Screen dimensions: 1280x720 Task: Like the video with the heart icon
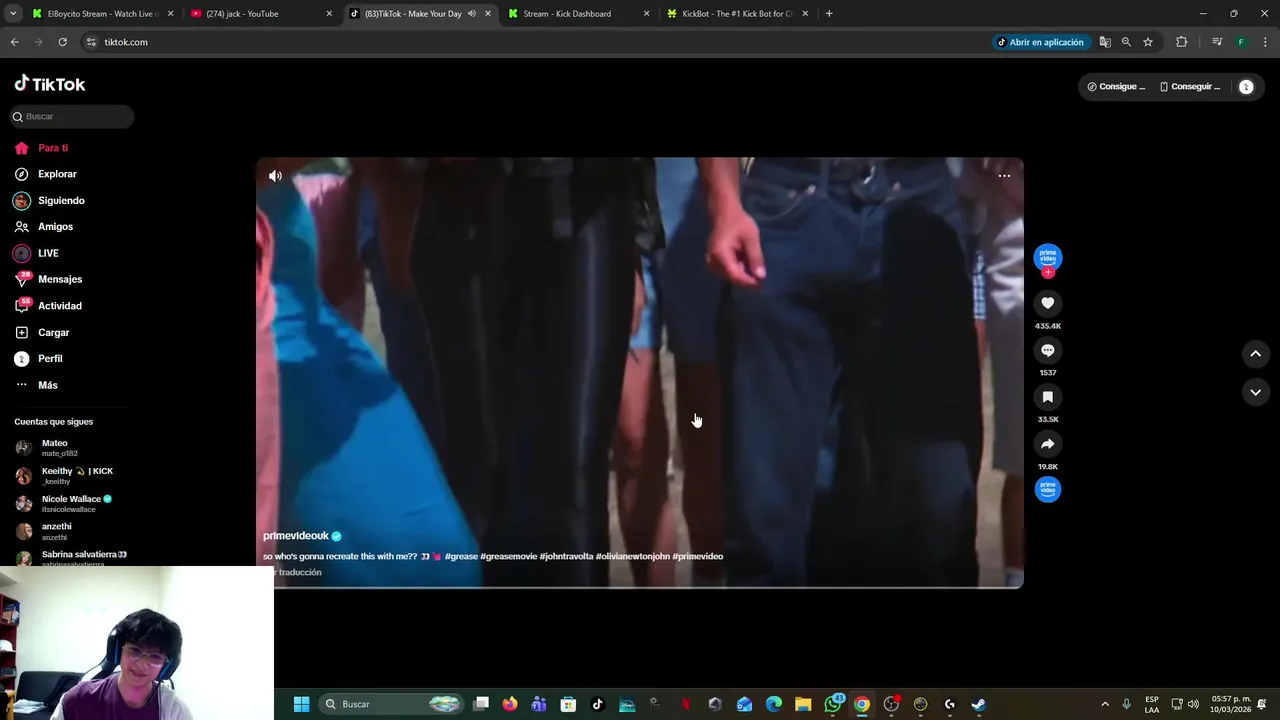[1047, 303]
